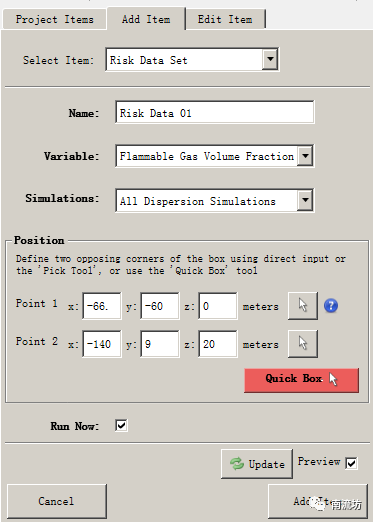Screen dimensions: 373x522
Task: Click the Name field containing Risk Data 01
Action: point(214,113)
